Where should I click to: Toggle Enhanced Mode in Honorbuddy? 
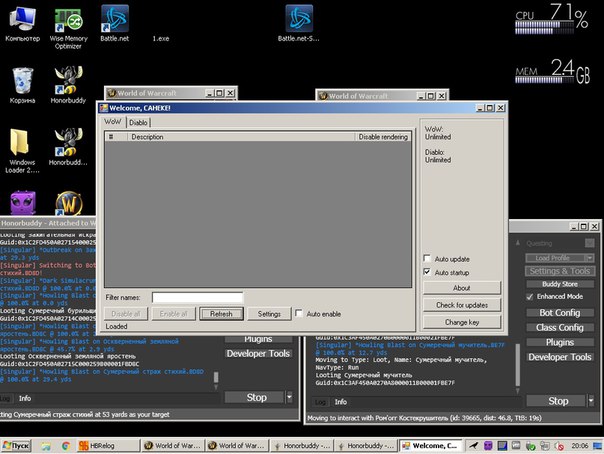pyautogui.click(x=529, y=297)
